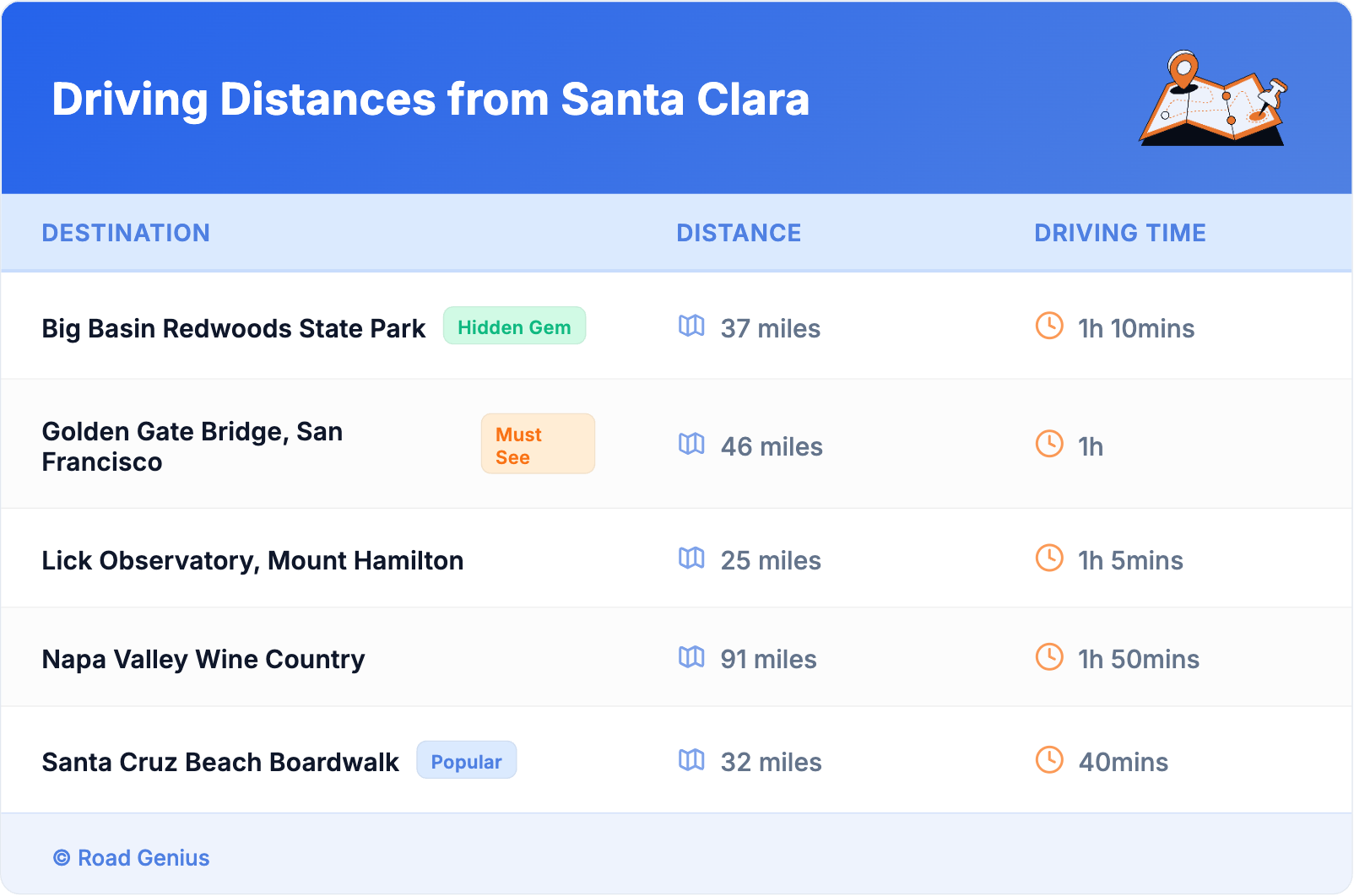1354x896 pixels.
Task: Select Big Basin Redwoods State Park destination
Action: 234,328
